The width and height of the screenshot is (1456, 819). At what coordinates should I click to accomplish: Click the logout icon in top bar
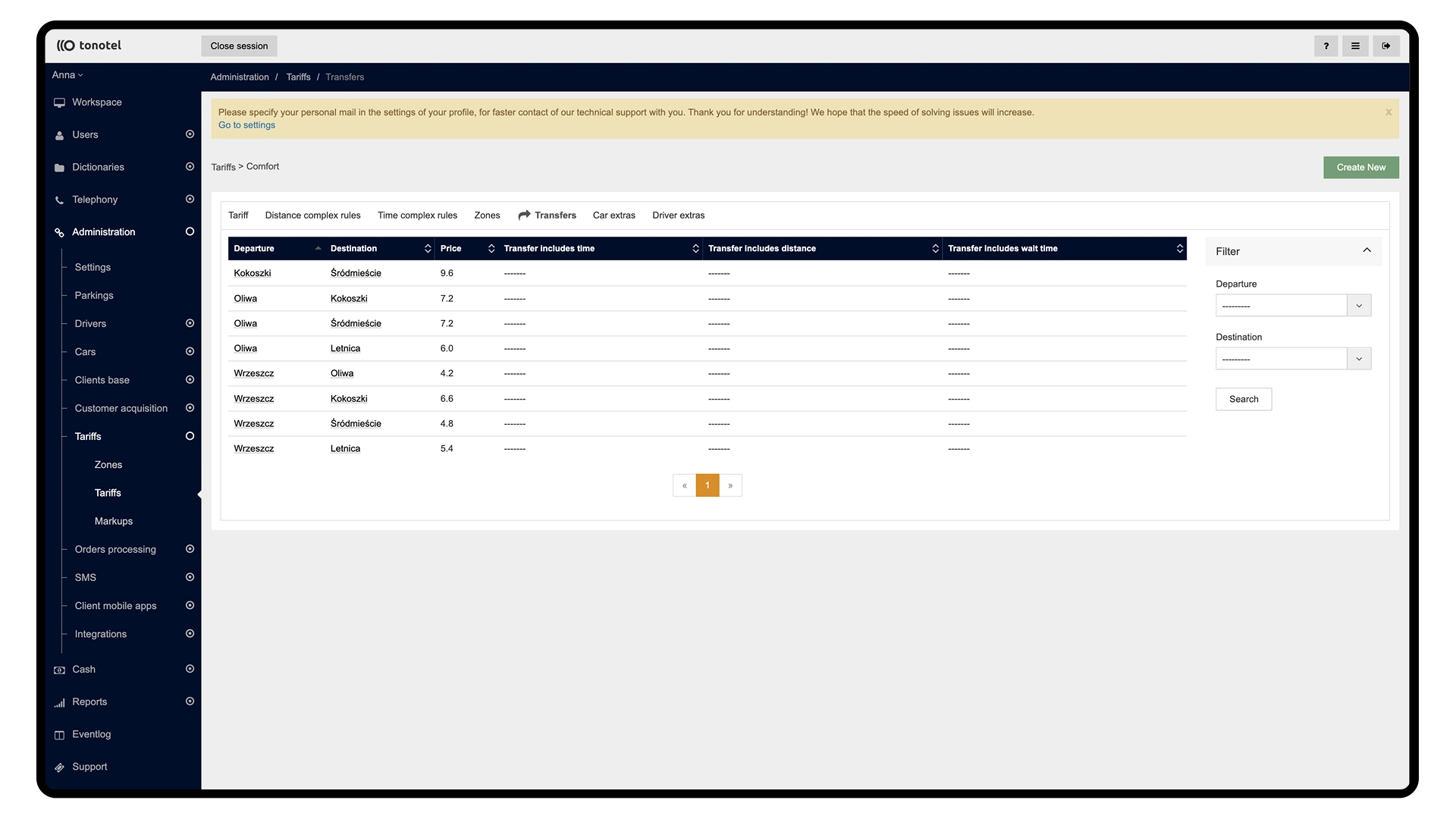click(1385, 46)
